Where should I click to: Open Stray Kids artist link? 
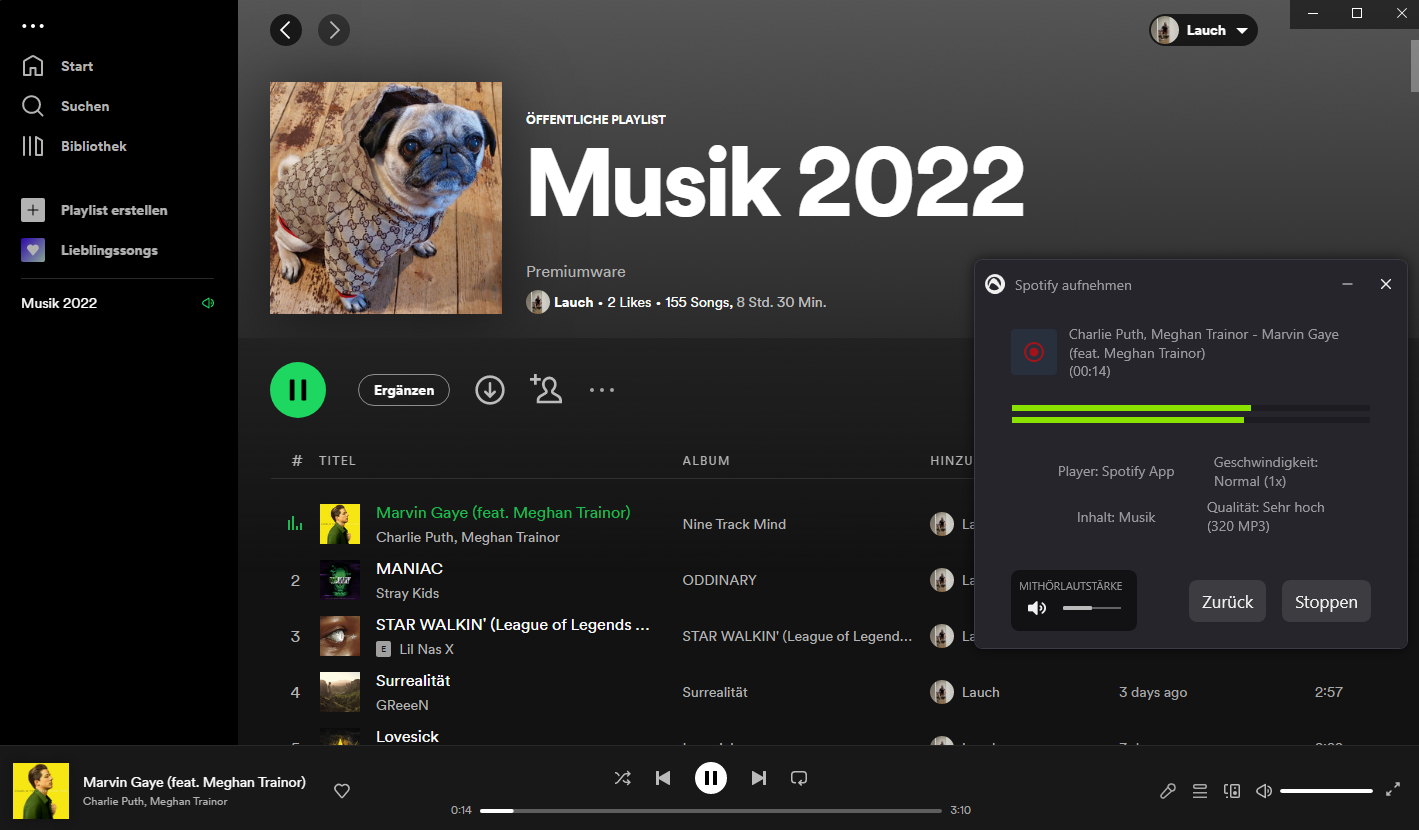[x=407, y=593]
